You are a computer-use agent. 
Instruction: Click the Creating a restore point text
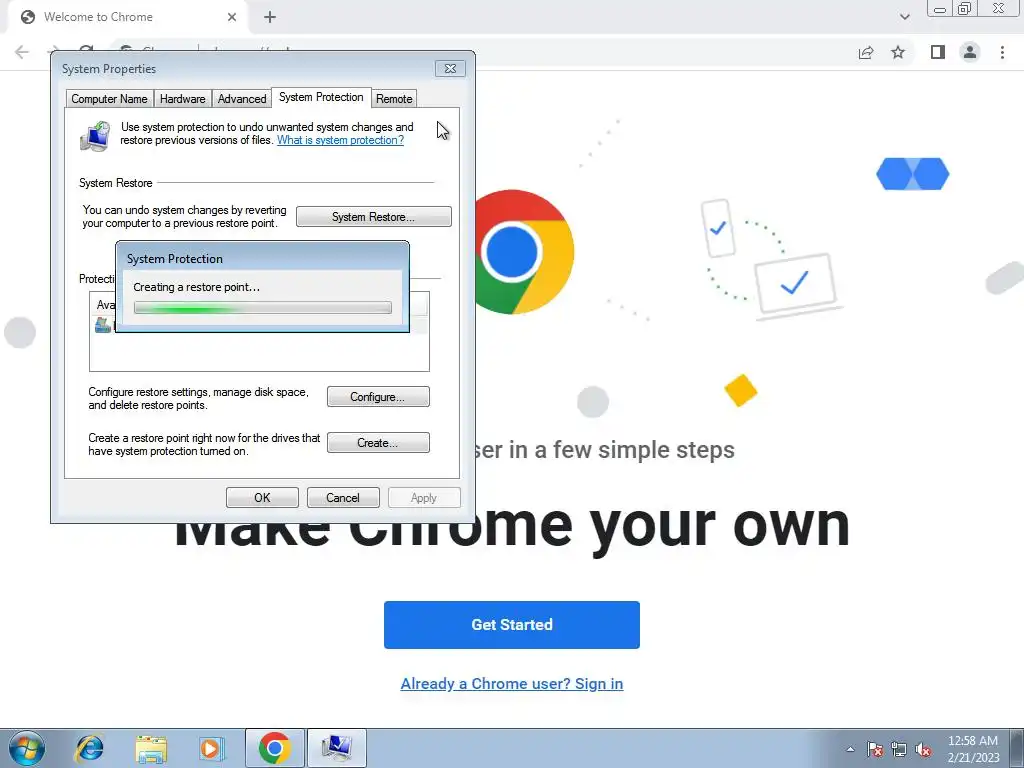point(197,287)
